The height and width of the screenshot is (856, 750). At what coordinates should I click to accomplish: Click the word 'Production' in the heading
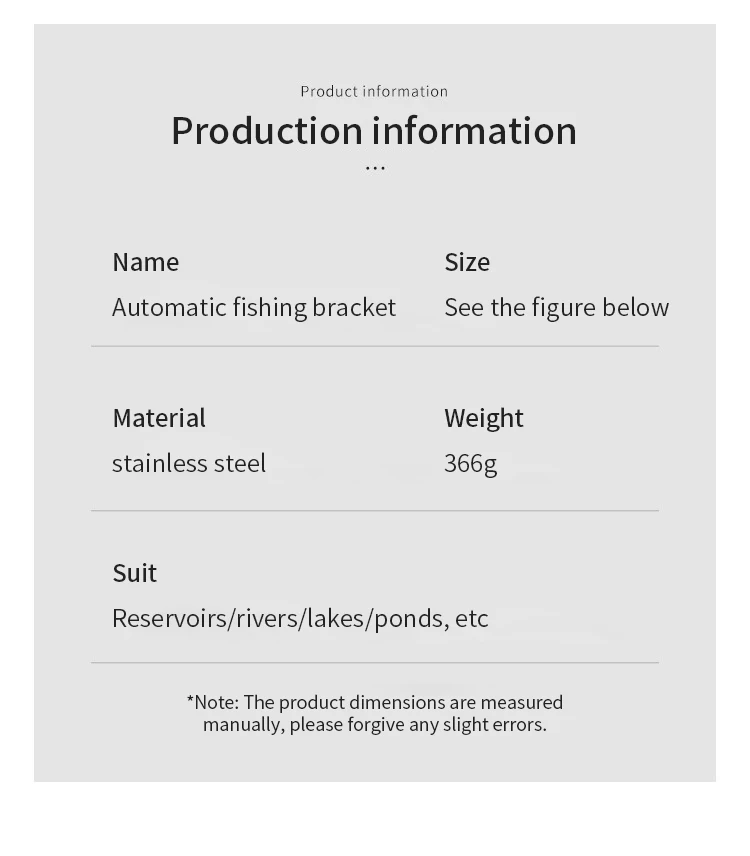pyautogui.click(x=266, y=131)
